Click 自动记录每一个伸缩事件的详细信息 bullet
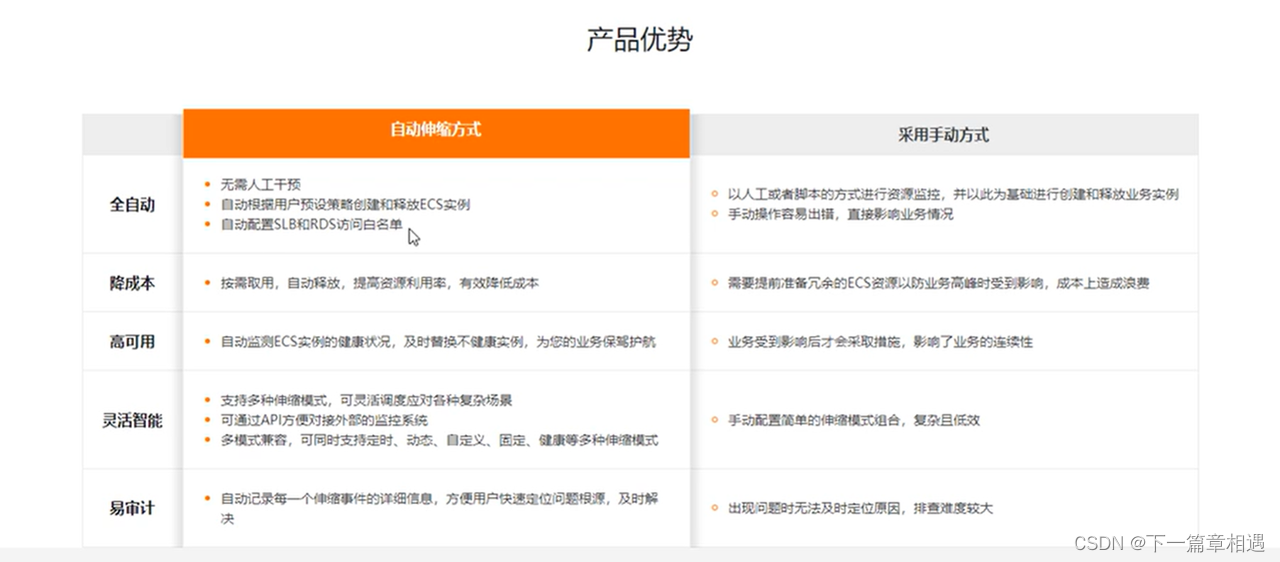 [x=440, y=508]
